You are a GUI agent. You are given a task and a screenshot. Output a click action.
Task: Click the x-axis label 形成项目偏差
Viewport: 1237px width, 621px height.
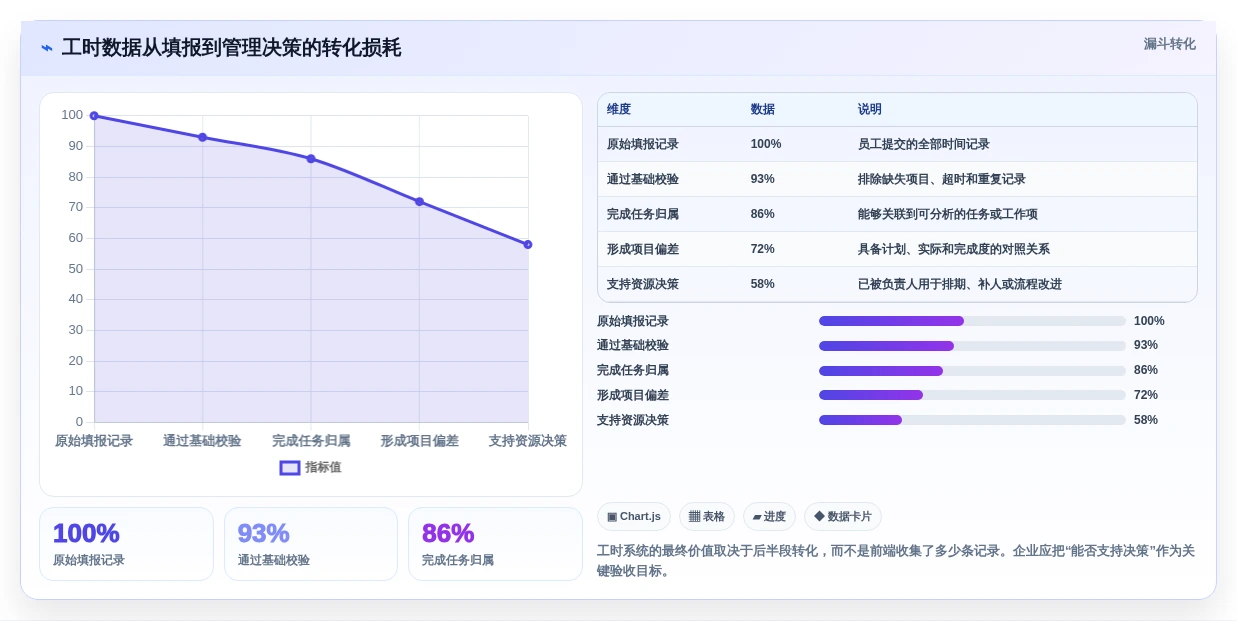coord(419,441)
